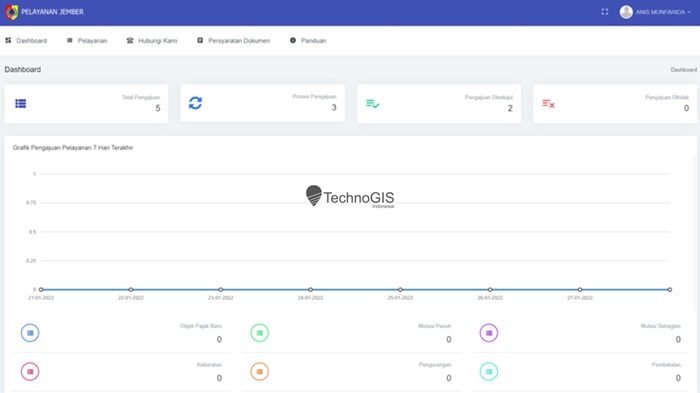Go to the Dashboard menu item
The height and width of the screenshot is (393, 700).
[x=26, y=41]
